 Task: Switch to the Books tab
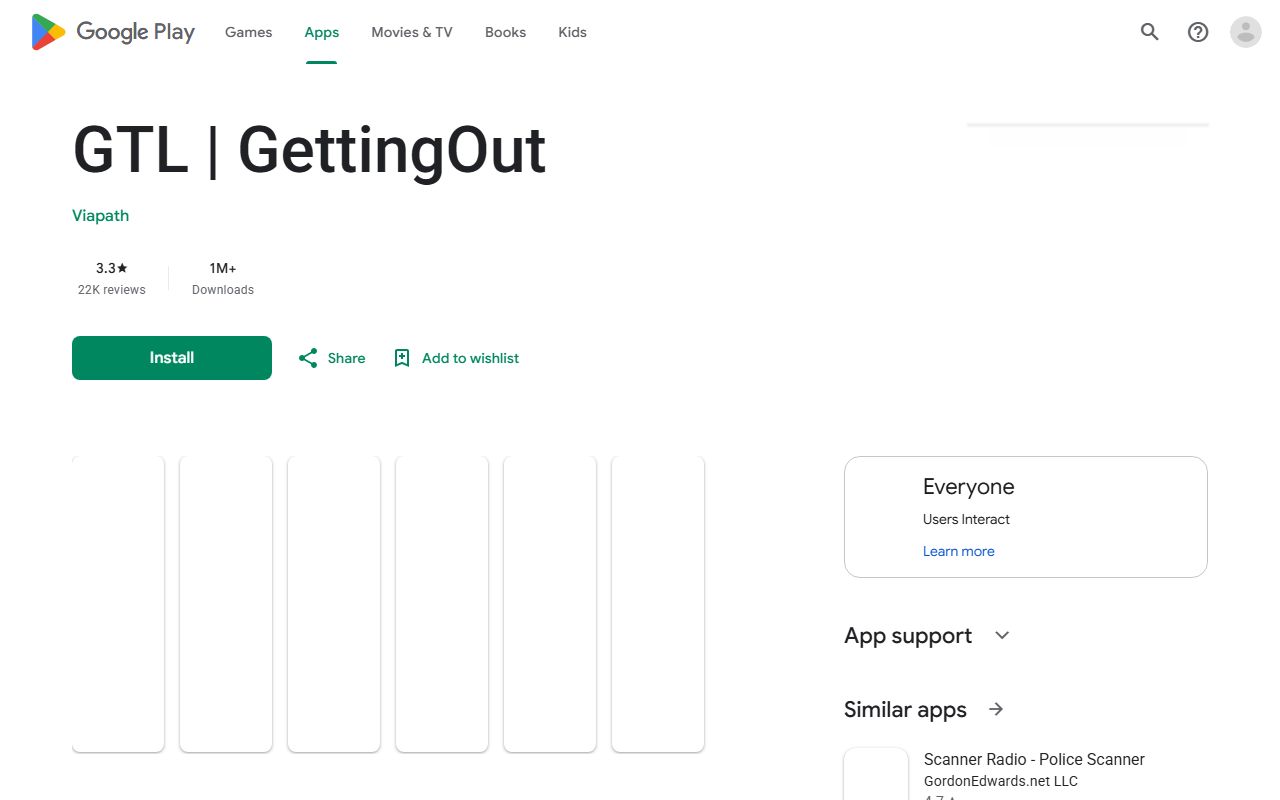point(505,32)
